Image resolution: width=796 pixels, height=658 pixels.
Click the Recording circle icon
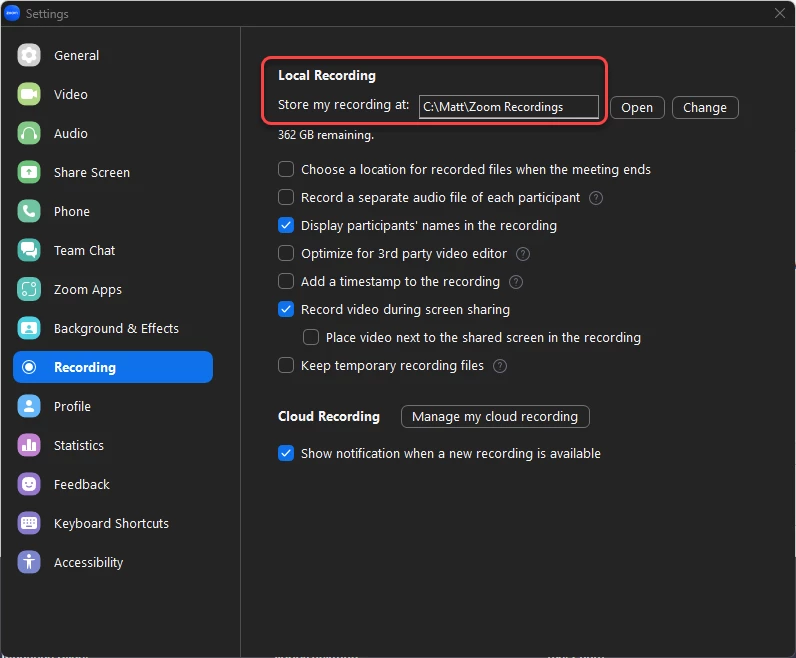(29, 367)
